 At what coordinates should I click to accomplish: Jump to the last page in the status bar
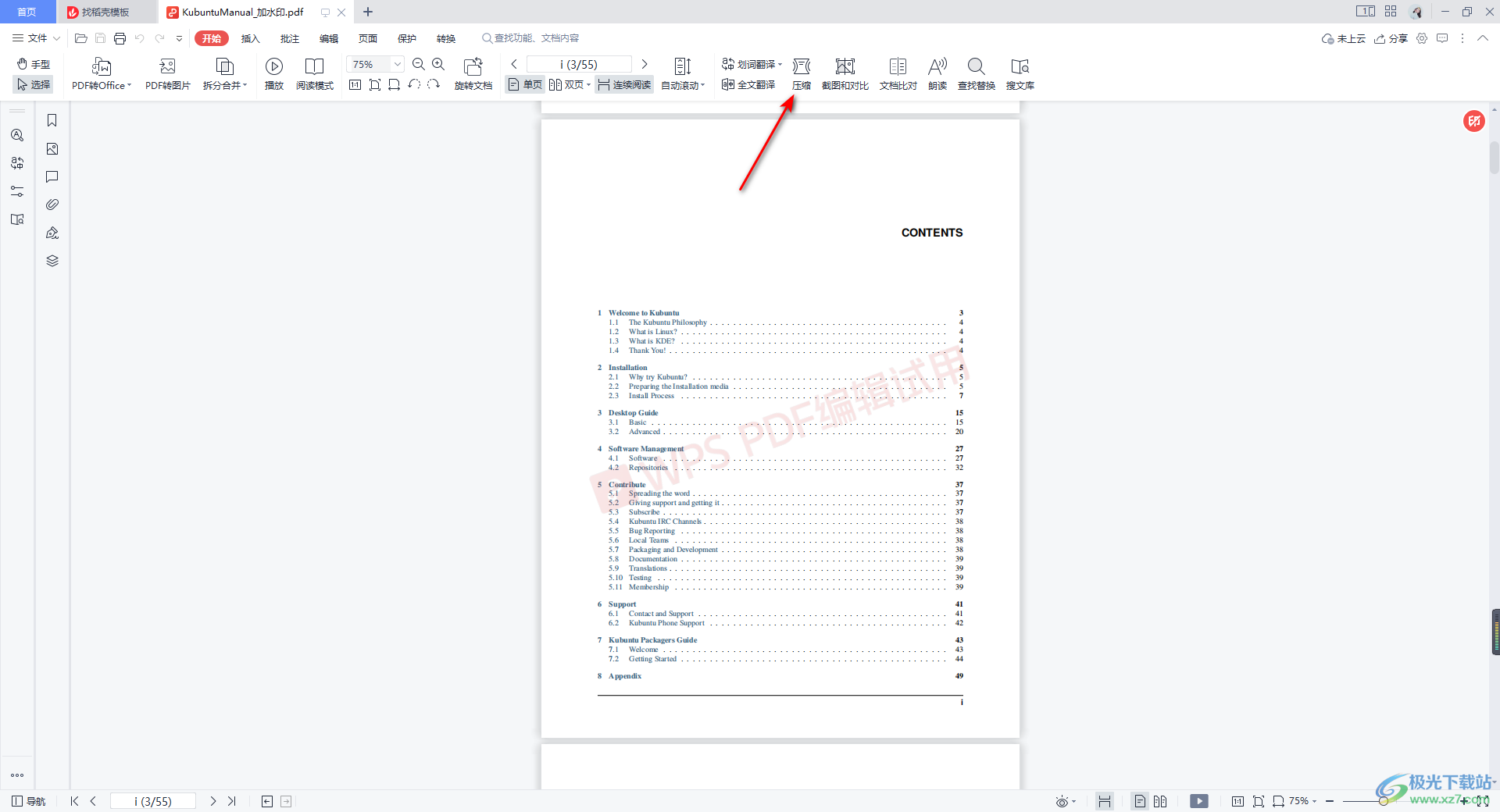[x=232, y=801]
